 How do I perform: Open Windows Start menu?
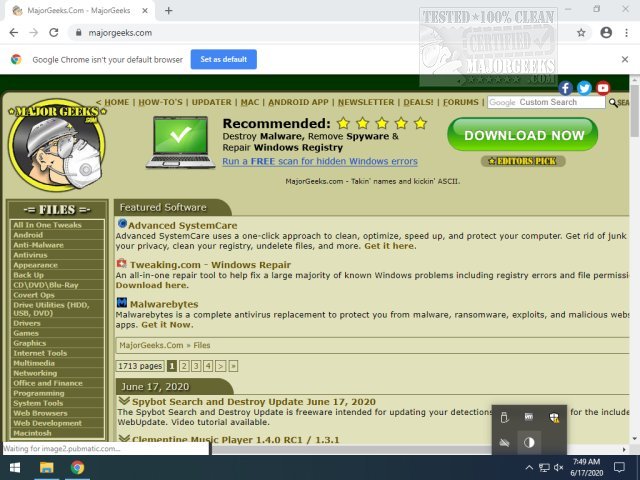[x=15, y=467]
